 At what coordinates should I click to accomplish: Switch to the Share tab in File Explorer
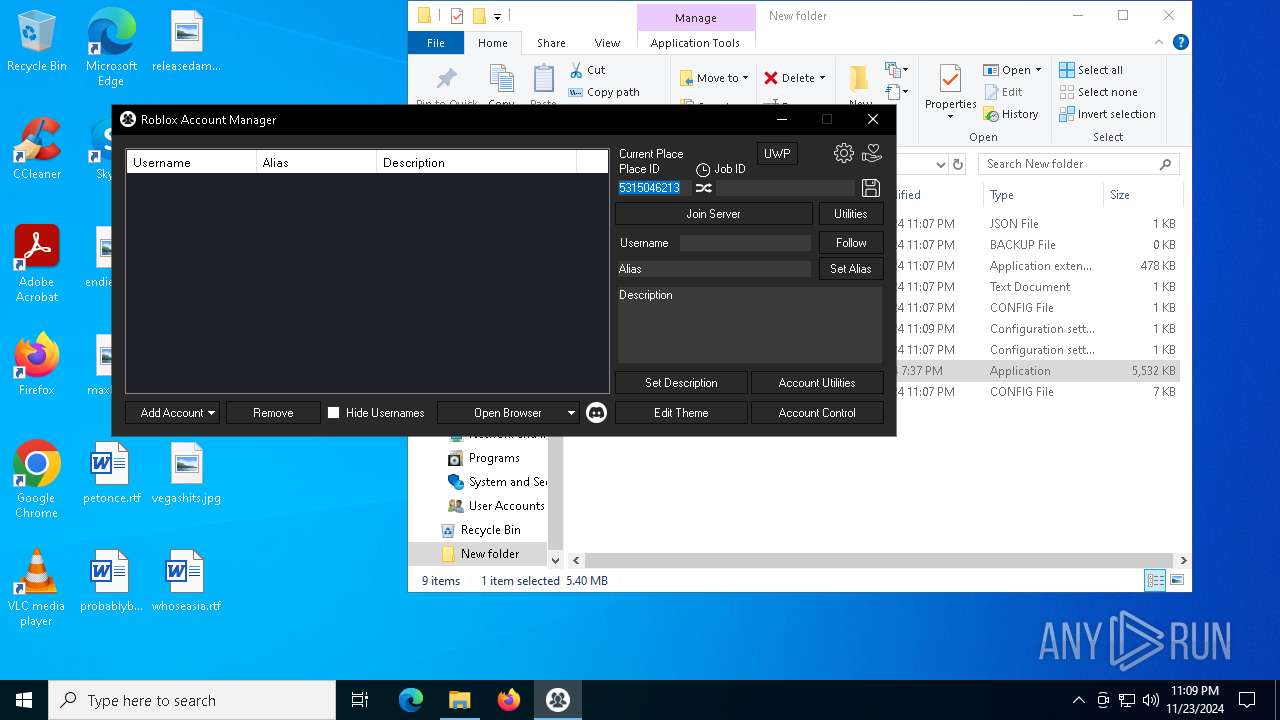click(551, 43)
